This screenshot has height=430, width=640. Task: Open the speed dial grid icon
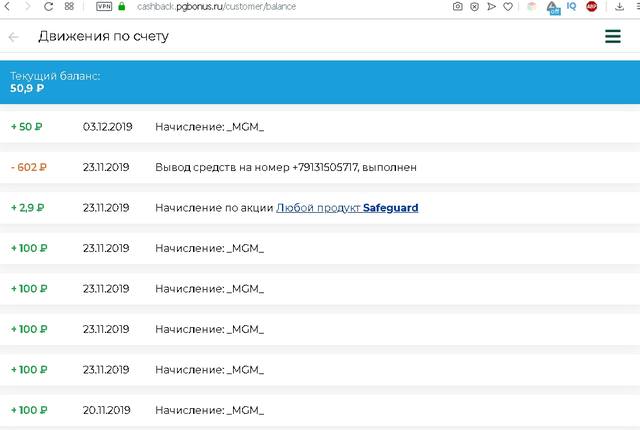pos(68,6)
